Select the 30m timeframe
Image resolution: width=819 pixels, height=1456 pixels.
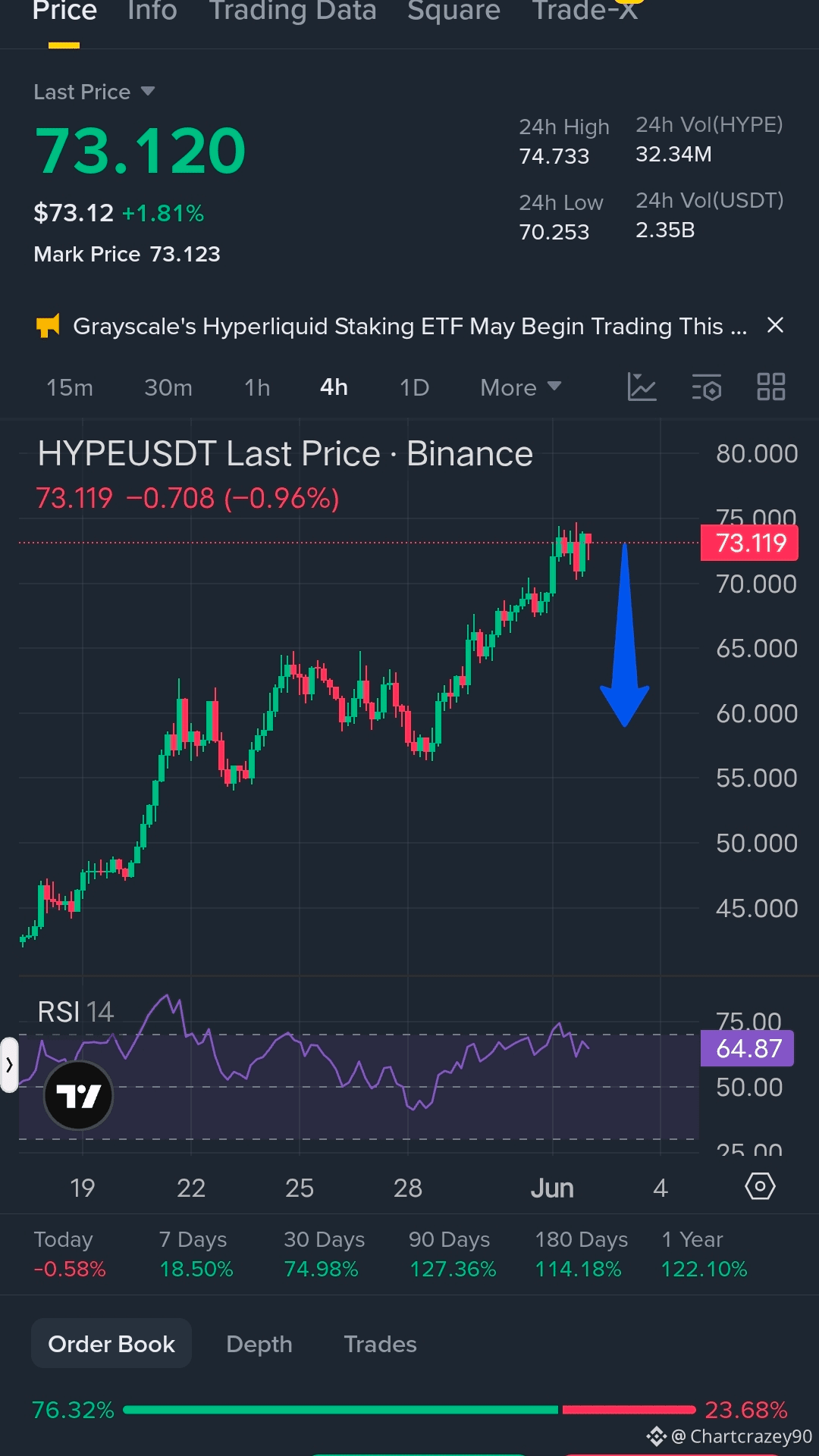pos(168,387)
